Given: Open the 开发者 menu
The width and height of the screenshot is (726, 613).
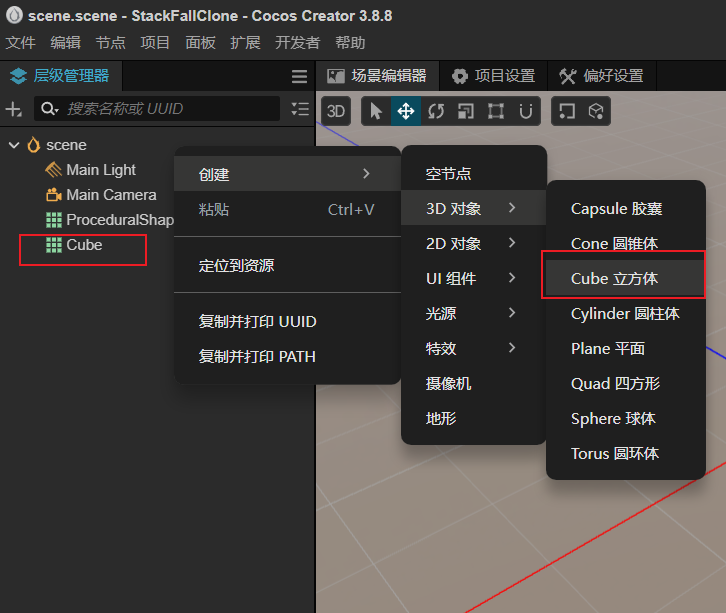Looking at the screenshot, I should click(x=297, y=43).
